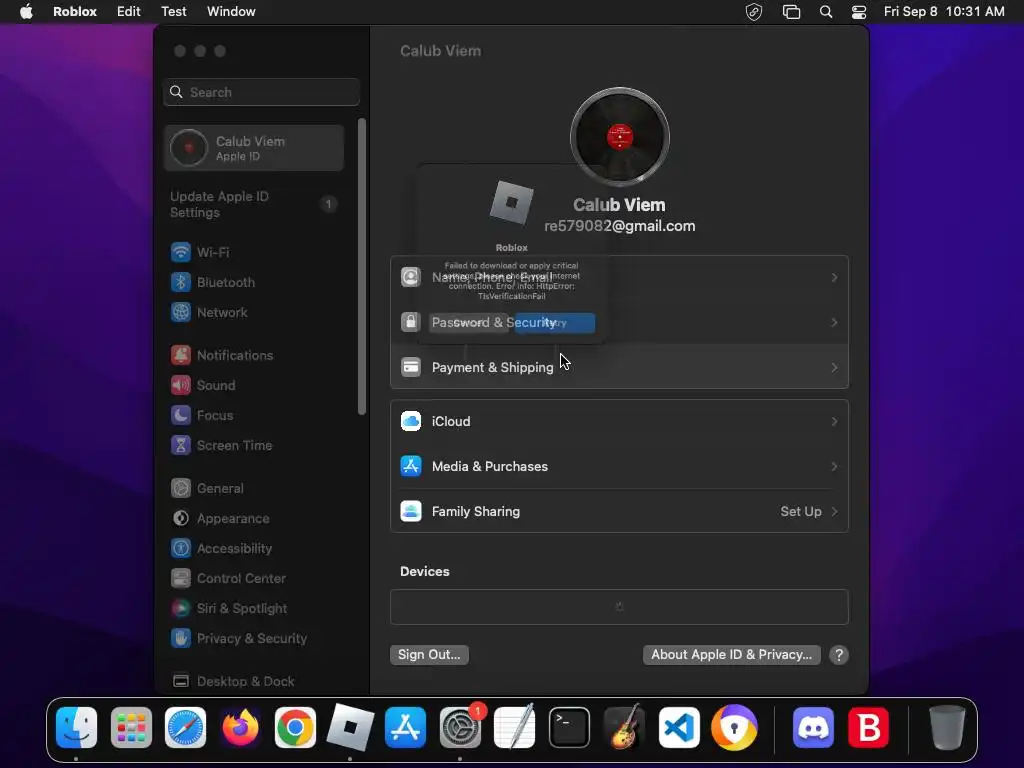Launch Firefox from the dock
1024x768 pixels.
(240, 728)
